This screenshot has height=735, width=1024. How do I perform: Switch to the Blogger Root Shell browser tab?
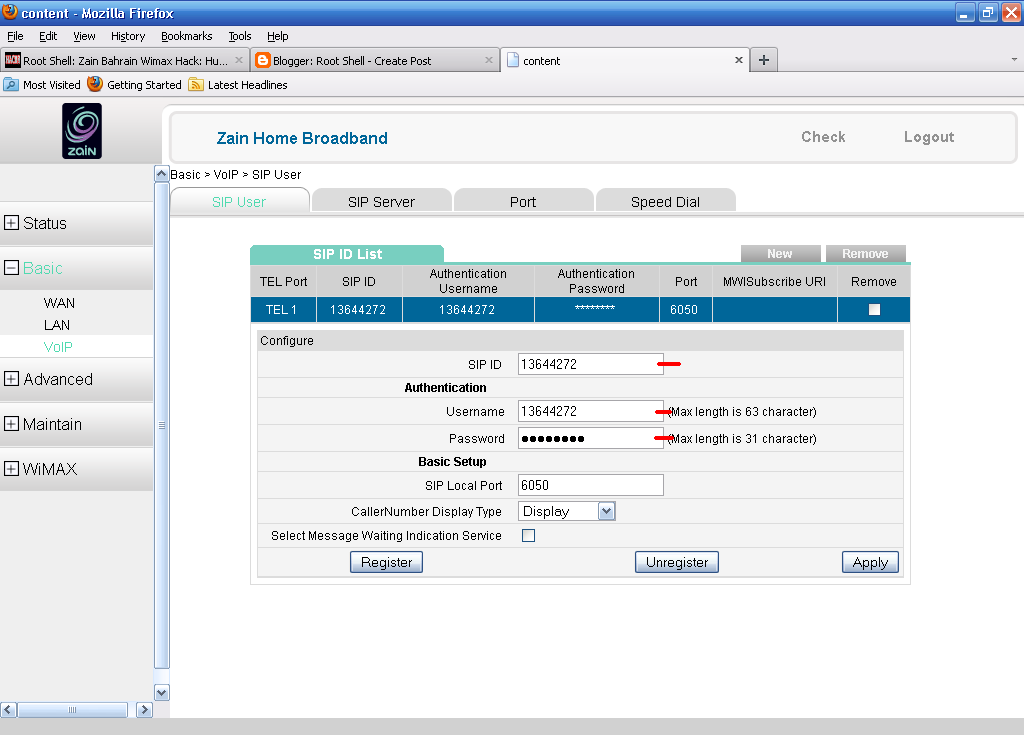(375, 60)
